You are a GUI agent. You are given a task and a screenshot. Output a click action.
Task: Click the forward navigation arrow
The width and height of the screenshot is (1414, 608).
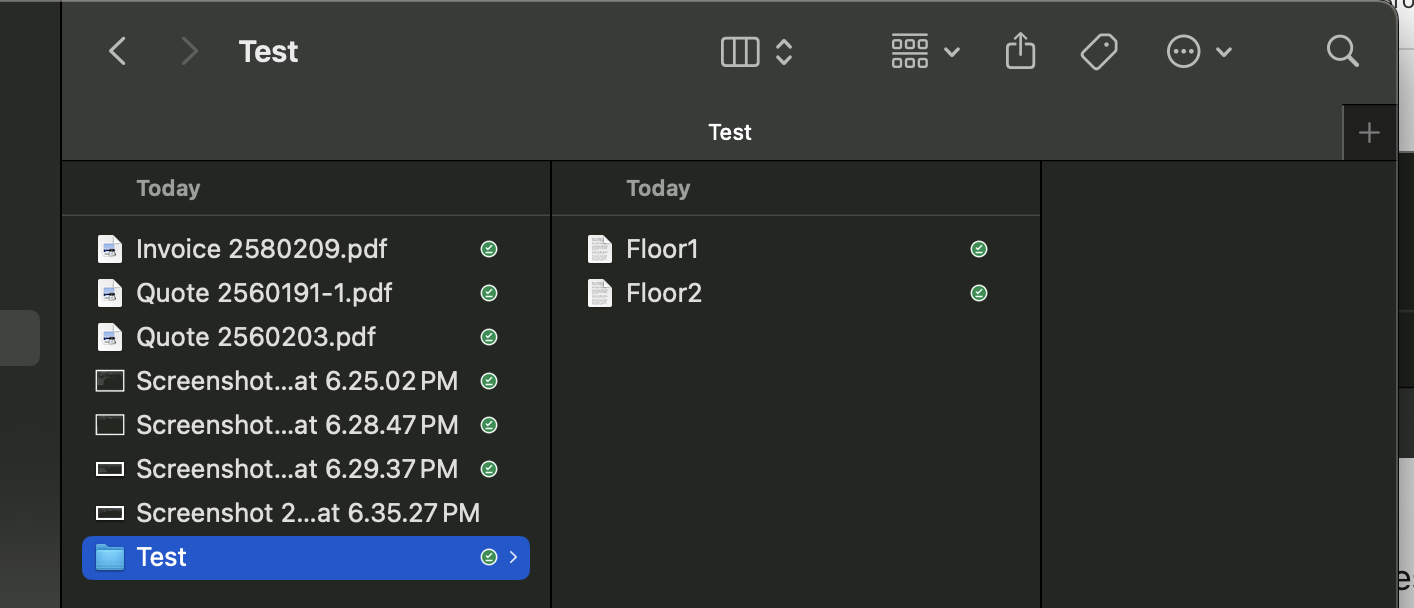pos(189,51)
